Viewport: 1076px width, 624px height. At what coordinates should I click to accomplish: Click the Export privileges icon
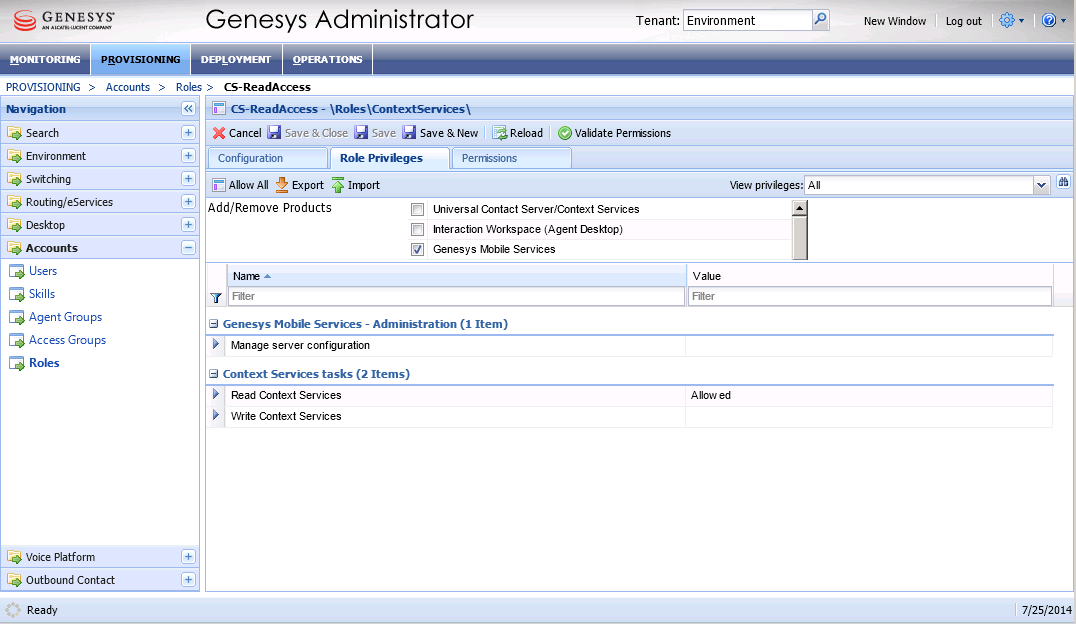[282, 185]
